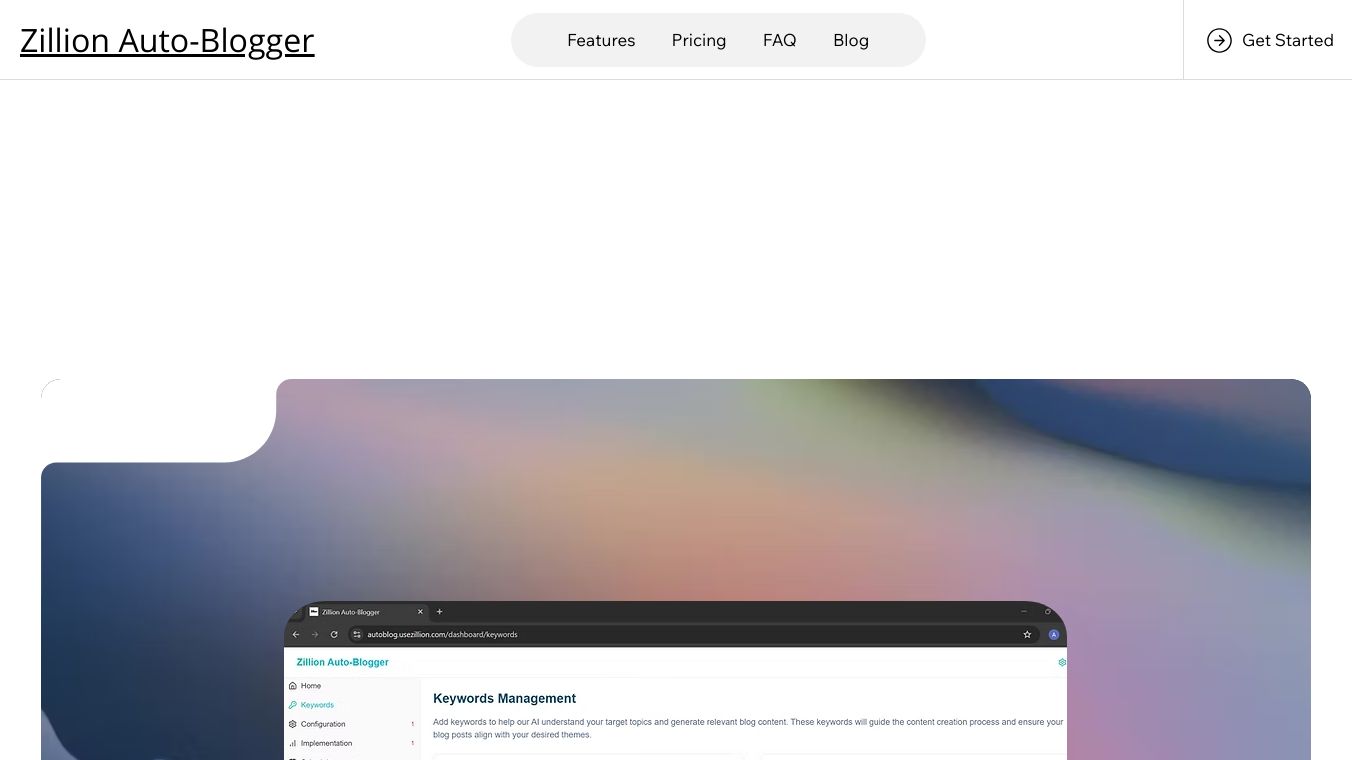This screenshot has height=760, width=1352.
Task: Open the profile avatar in the browser toolbar
Action: 1054,634
